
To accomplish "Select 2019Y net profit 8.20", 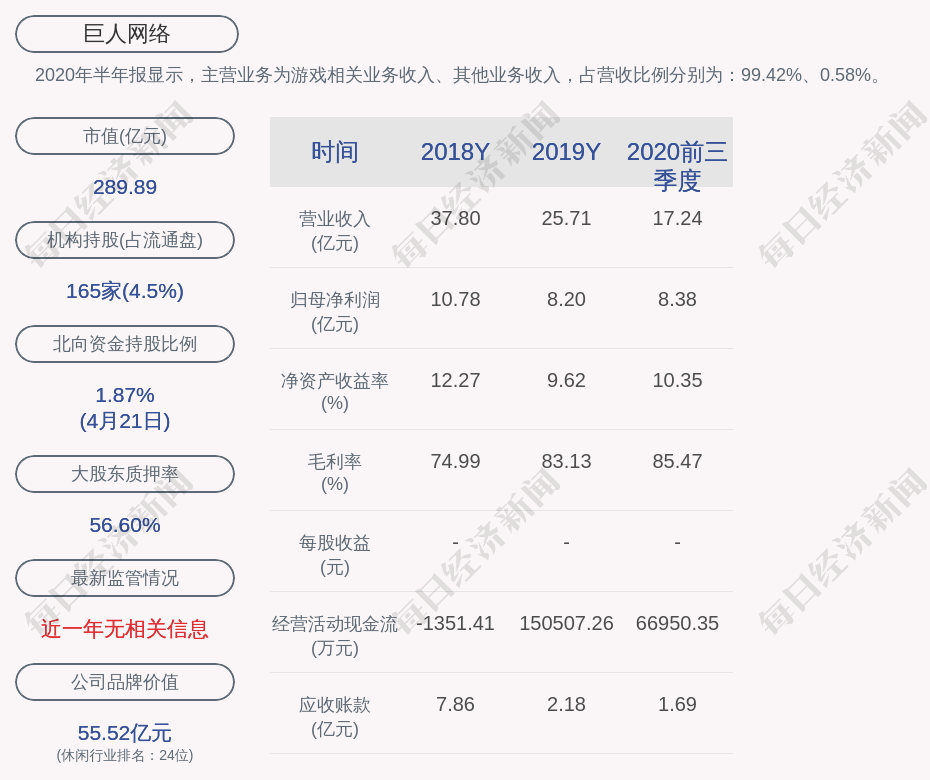I will (x=566, y=300).
